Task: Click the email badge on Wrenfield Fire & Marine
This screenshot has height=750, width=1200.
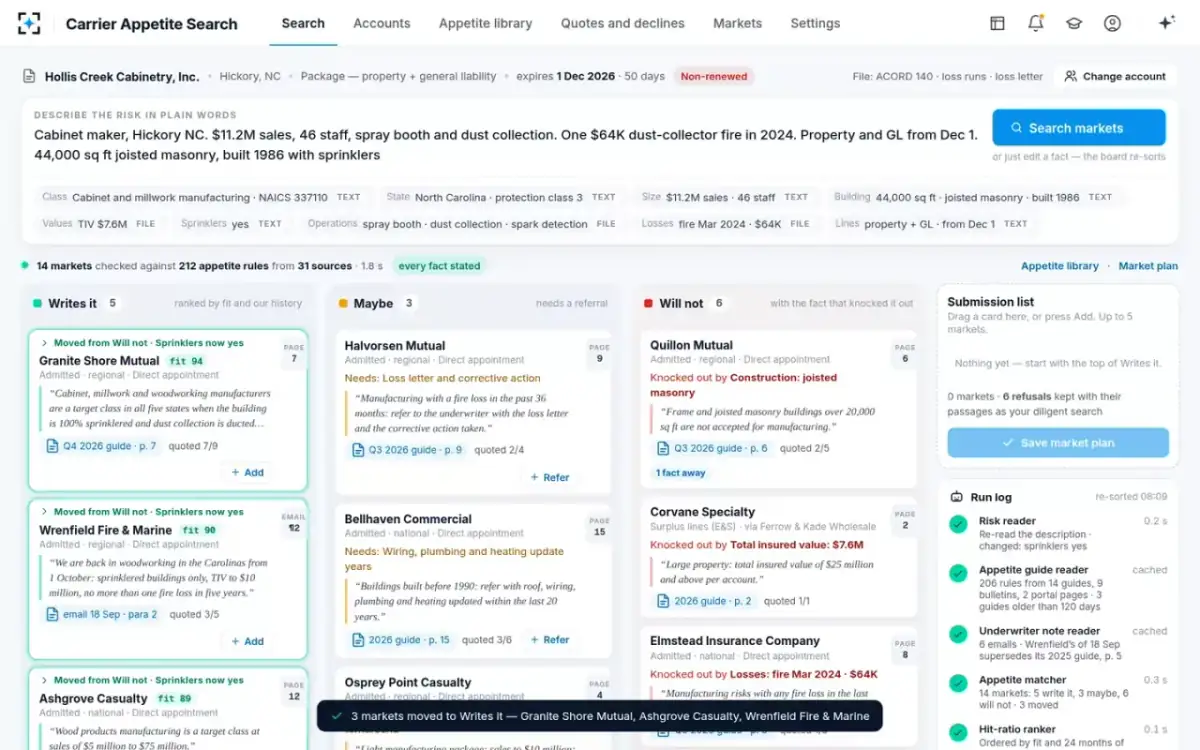Action: [x=294, y=523]
